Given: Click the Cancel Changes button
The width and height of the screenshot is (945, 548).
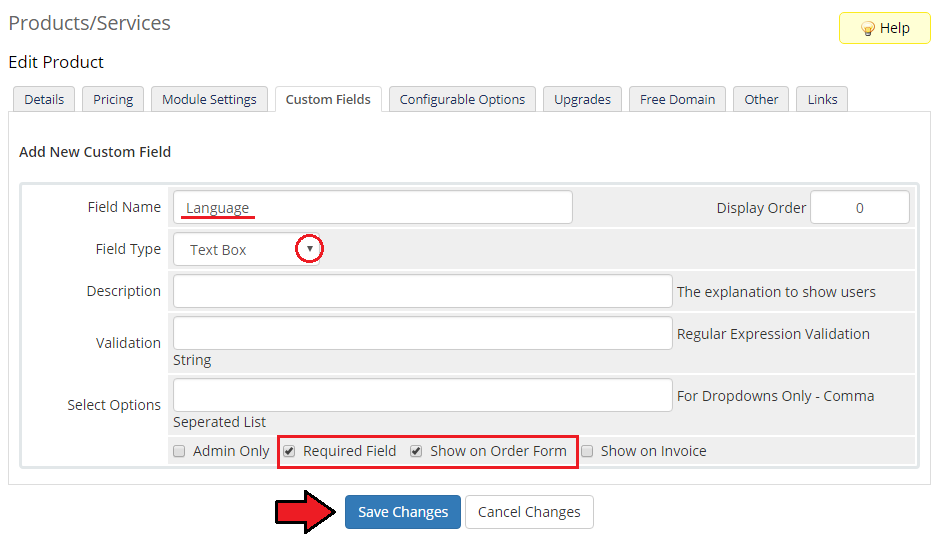Looking at the screenshot, I should pyautogui.click(x=529, y=512).
